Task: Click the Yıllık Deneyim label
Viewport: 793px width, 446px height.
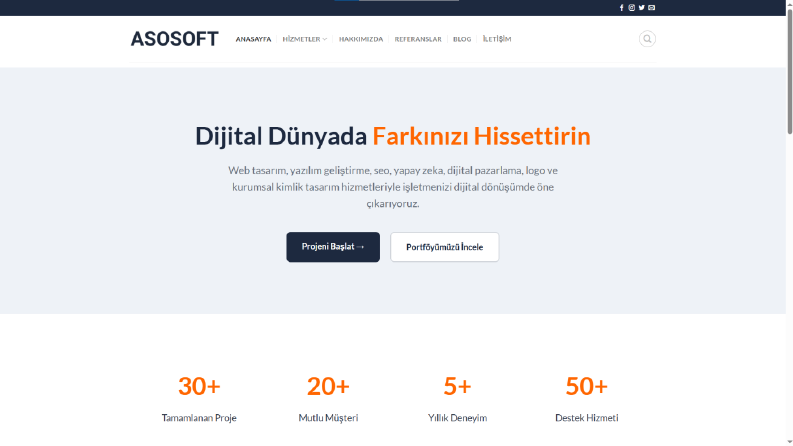Action: 457,418
